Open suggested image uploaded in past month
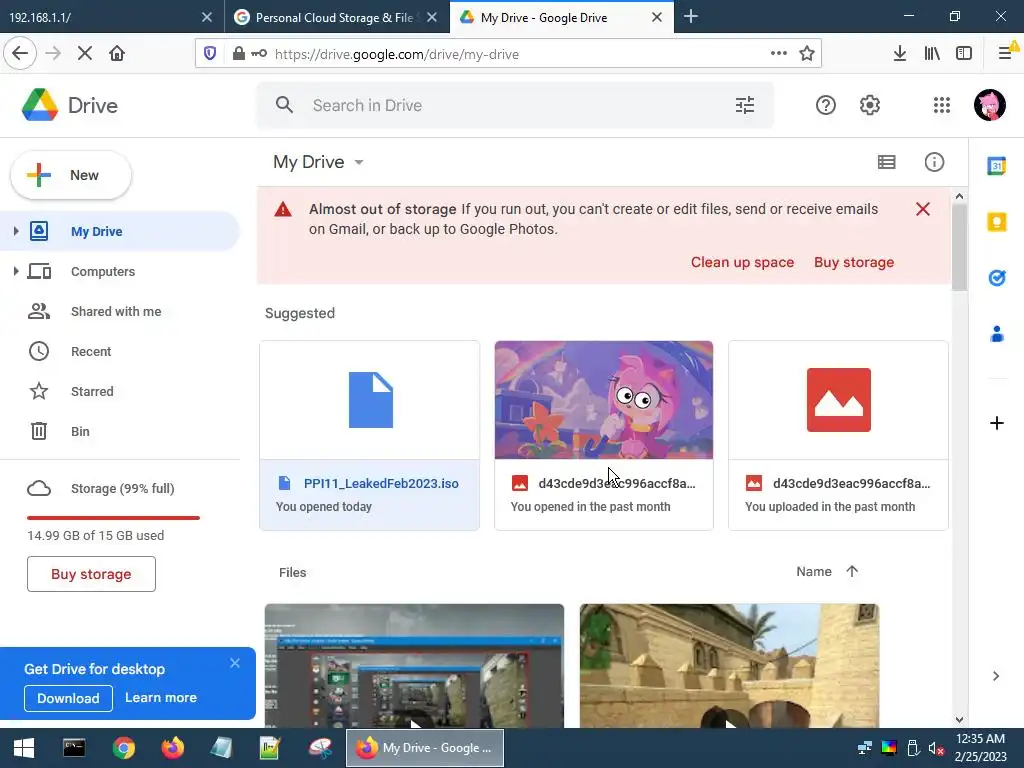 pyautogui.click(x=838, y=435)
